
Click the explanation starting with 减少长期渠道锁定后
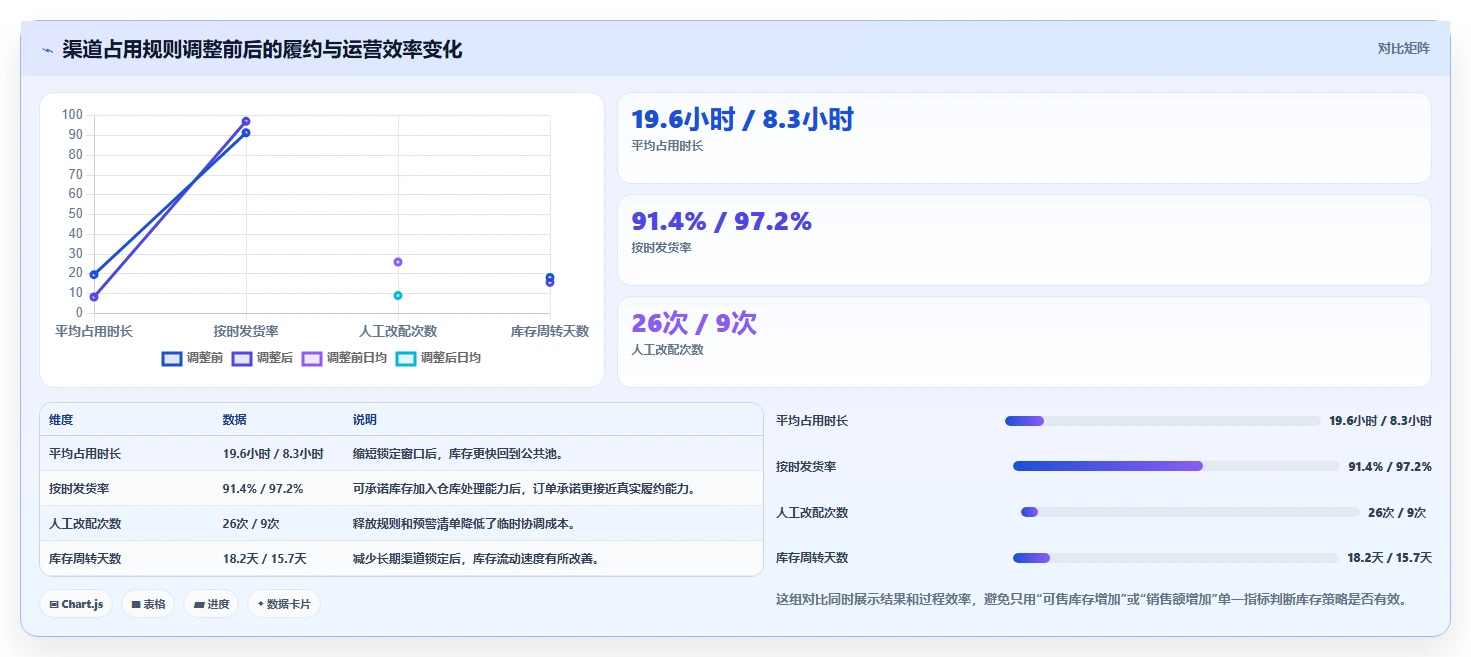(x=476, y=559)
